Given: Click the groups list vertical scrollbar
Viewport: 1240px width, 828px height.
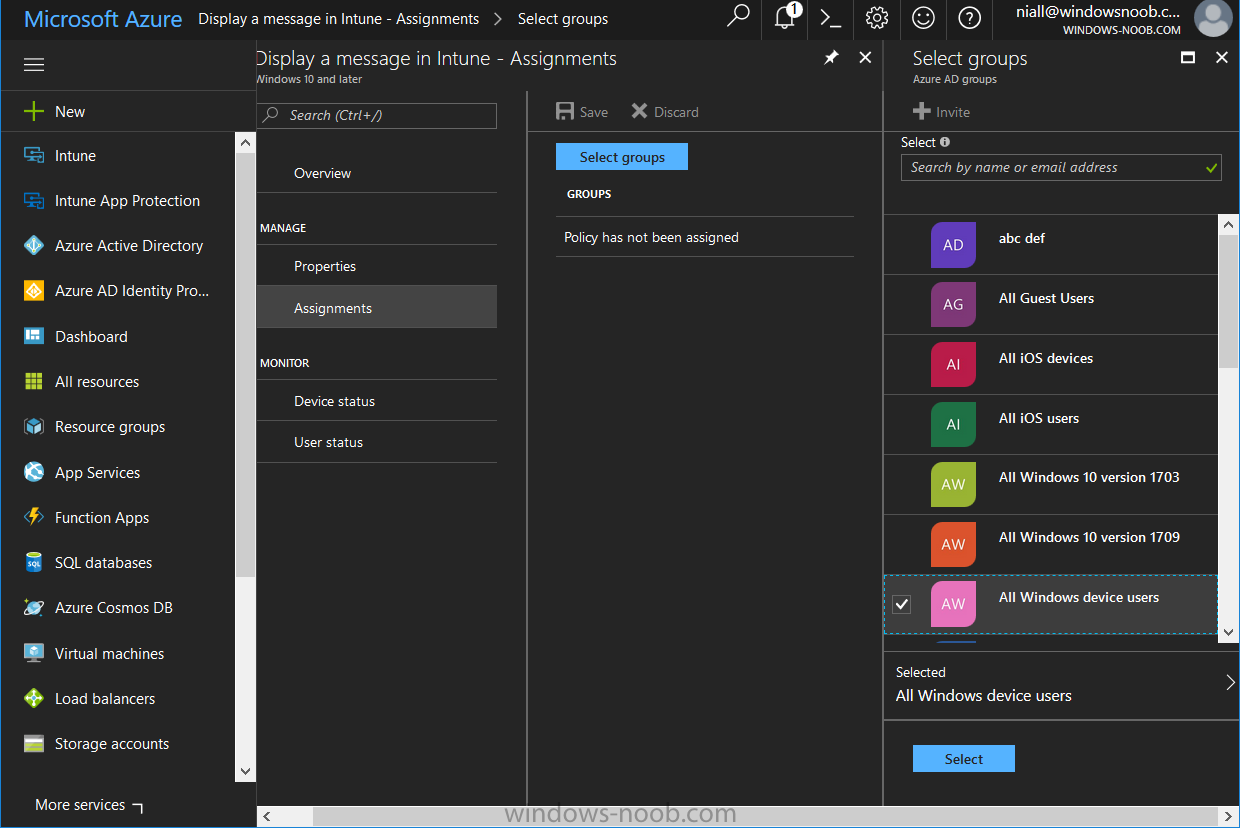Looking at the screenshot, I should pos(1229,300).
